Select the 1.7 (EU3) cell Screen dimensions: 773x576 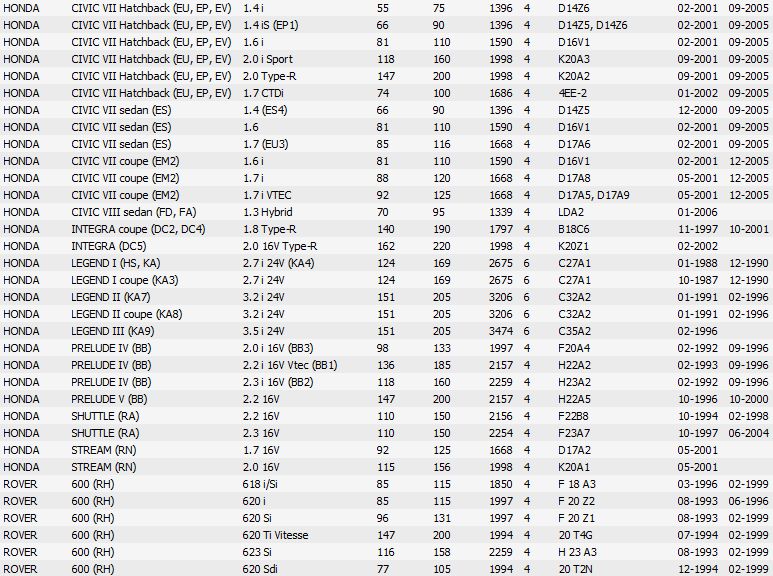point(266,144)
